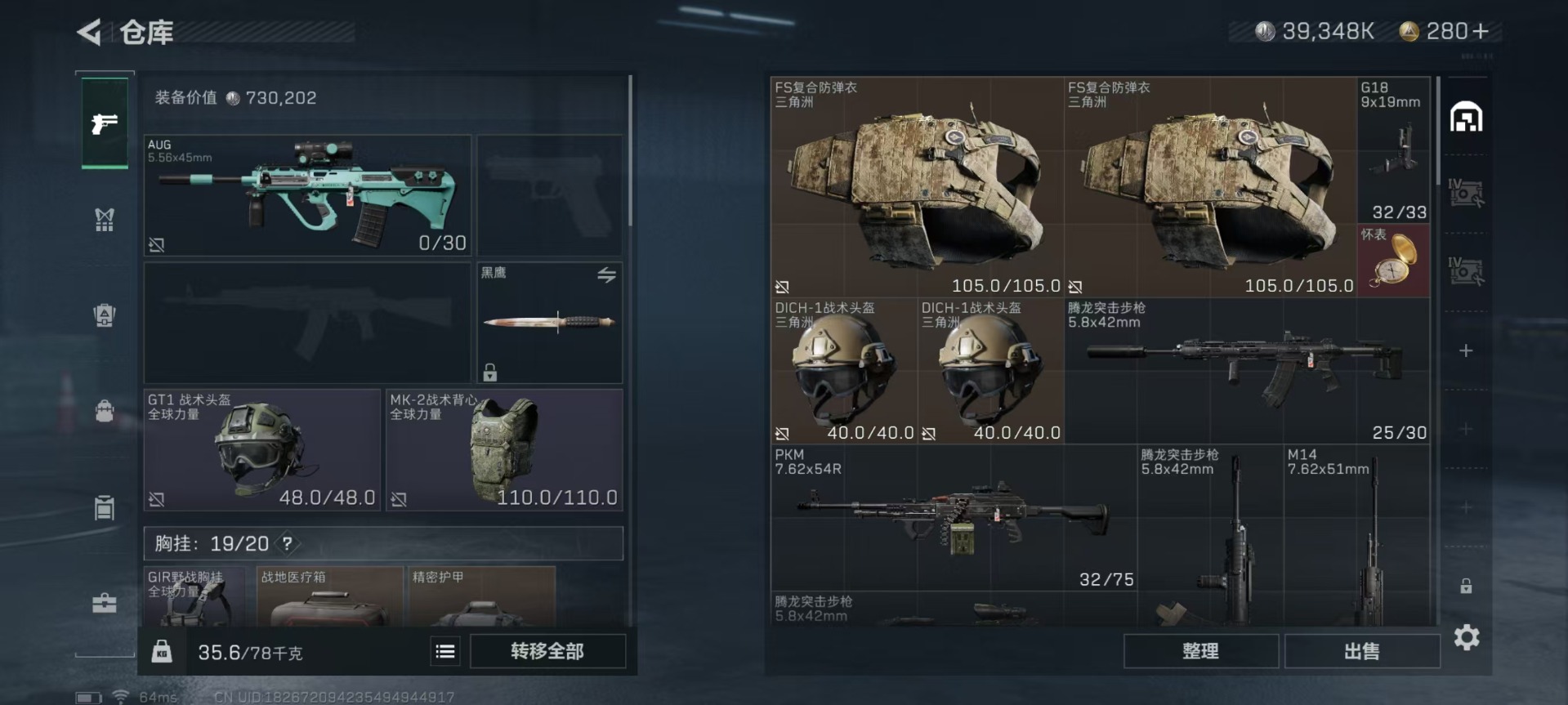The height and width of the screenshot is (705, 1568).
Task: Go back using the arrow beside 仓库
Action: pos(89,32)
